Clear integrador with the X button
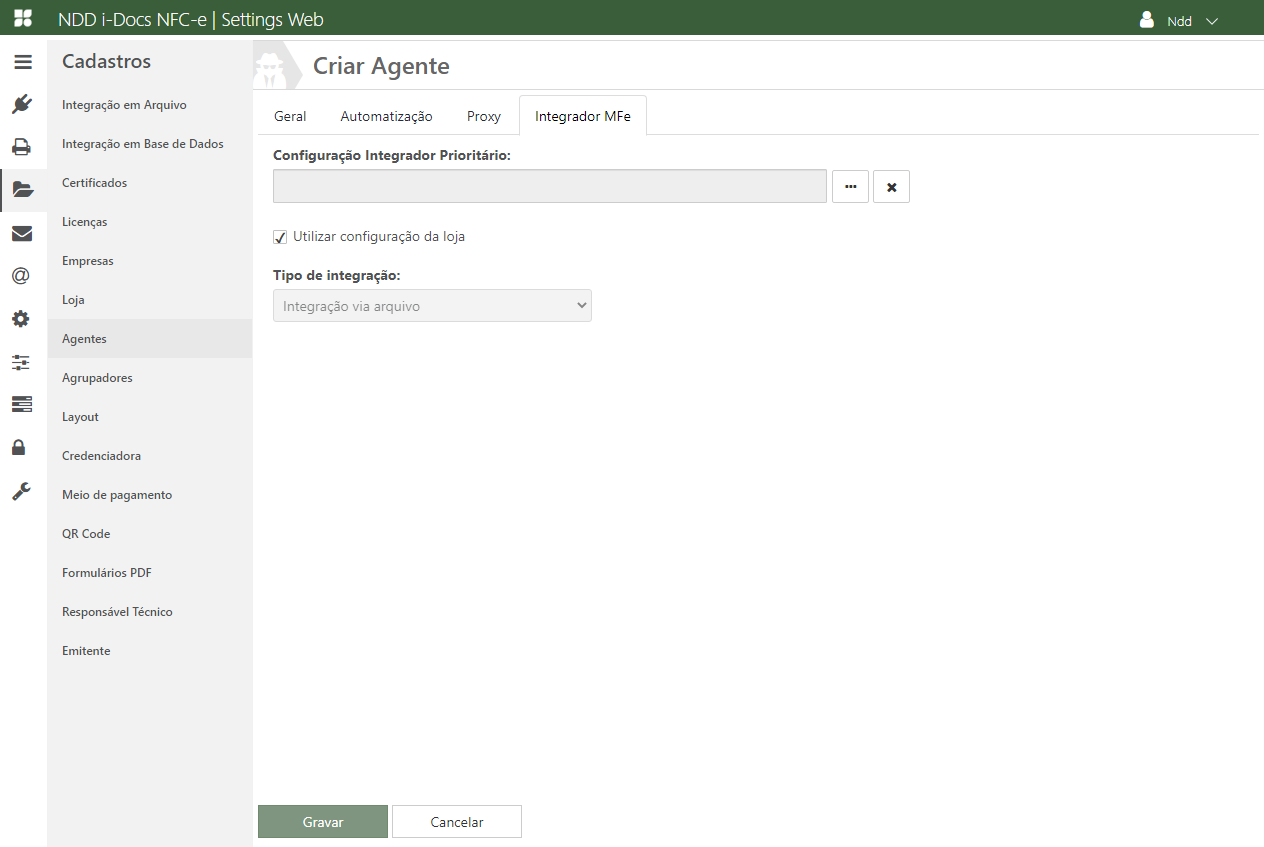 891,187
